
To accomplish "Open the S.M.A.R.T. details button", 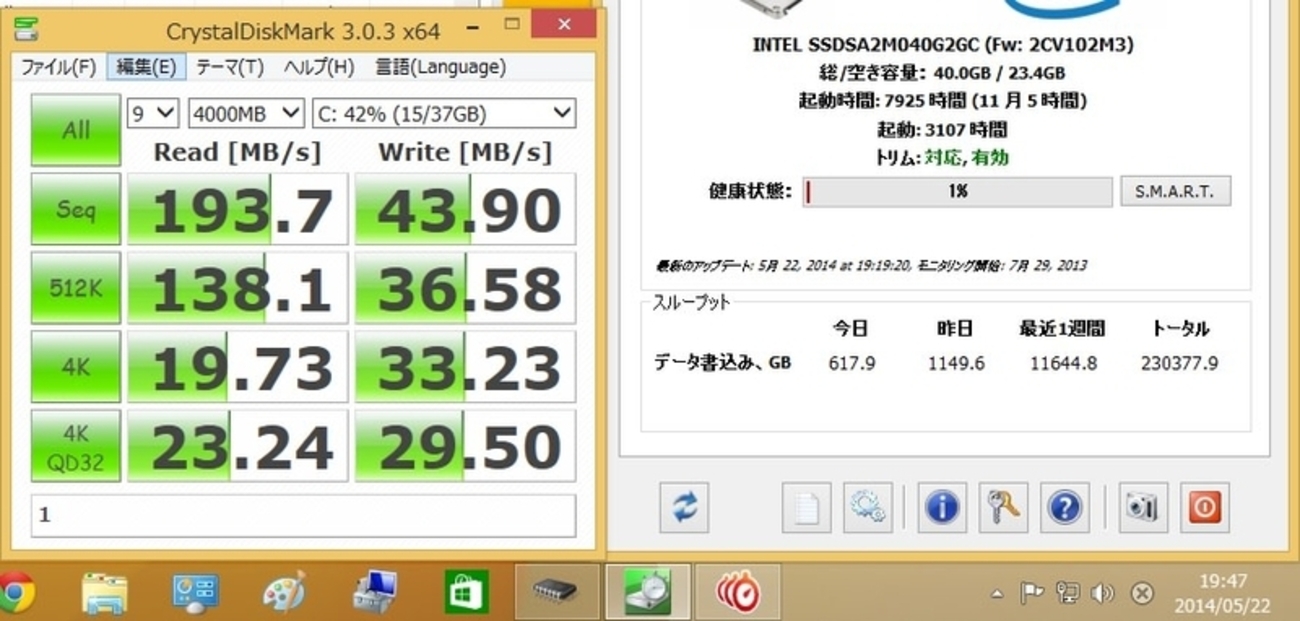I will click(x=1175, y=191).
